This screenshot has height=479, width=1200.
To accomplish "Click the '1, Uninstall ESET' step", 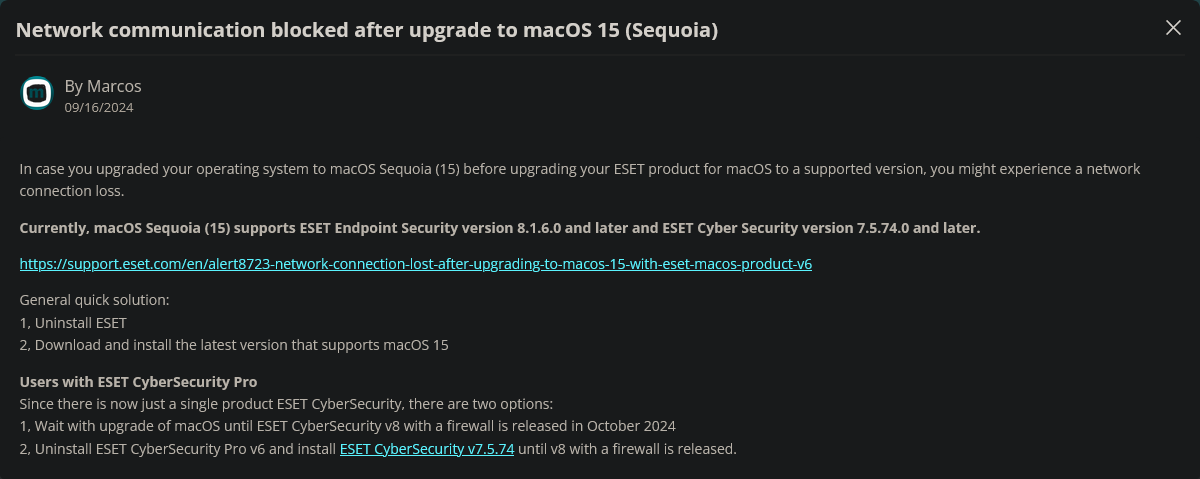I will pyautogui.click(x=73, y=322).
